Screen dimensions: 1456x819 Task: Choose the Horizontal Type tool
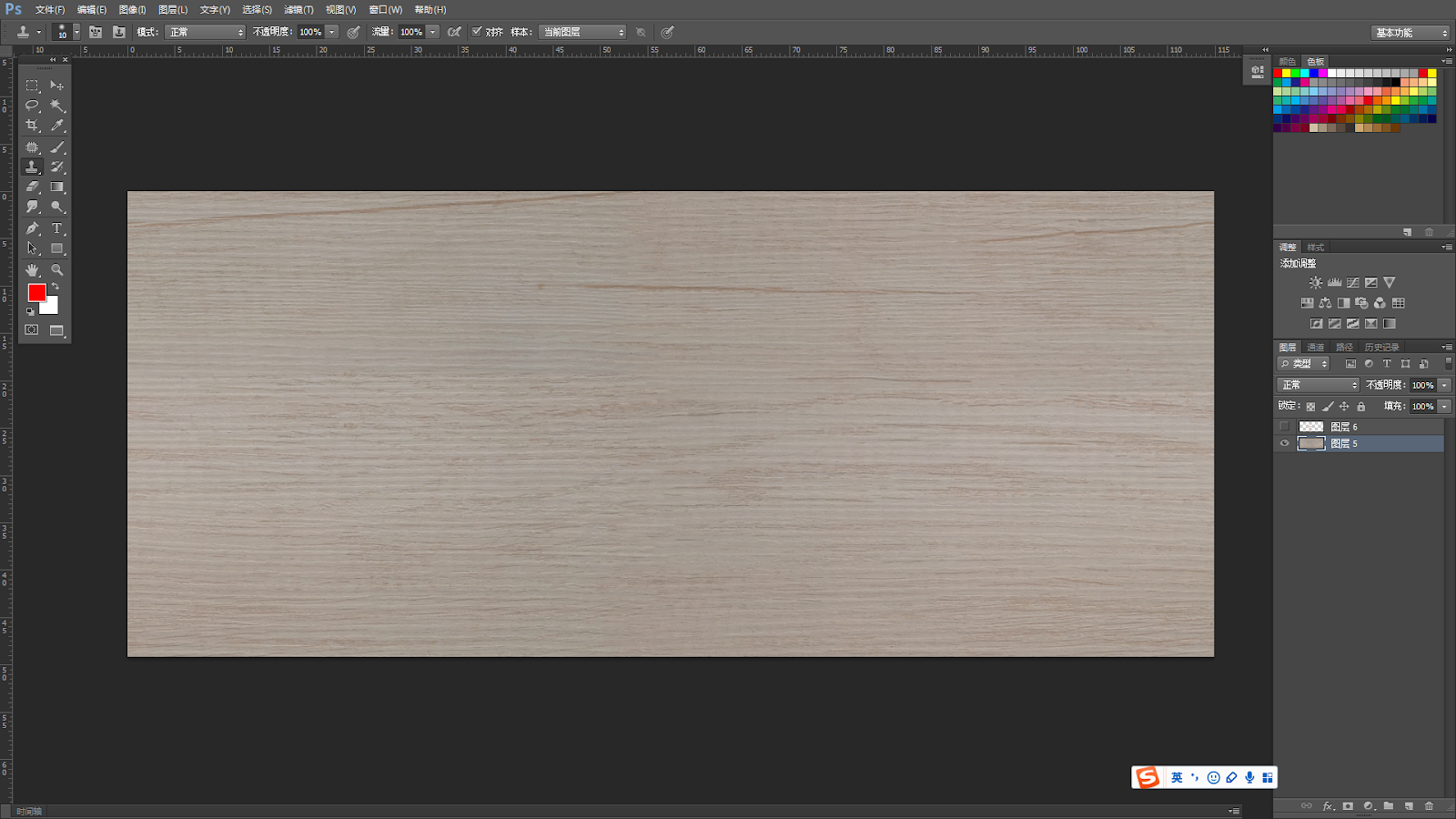pyautogui.click(x=57, y=228)
